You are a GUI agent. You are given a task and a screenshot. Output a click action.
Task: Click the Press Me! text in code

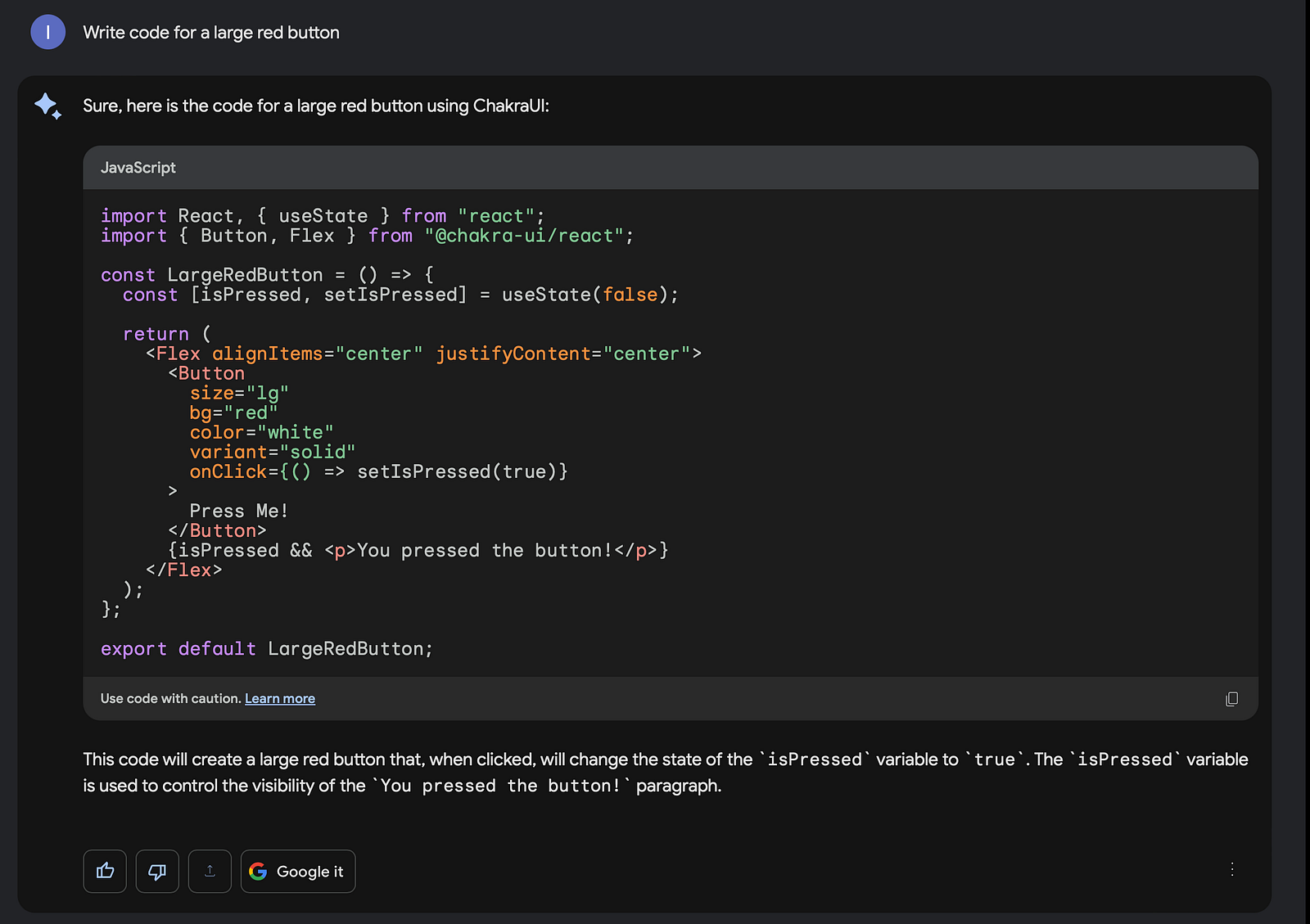239,511
